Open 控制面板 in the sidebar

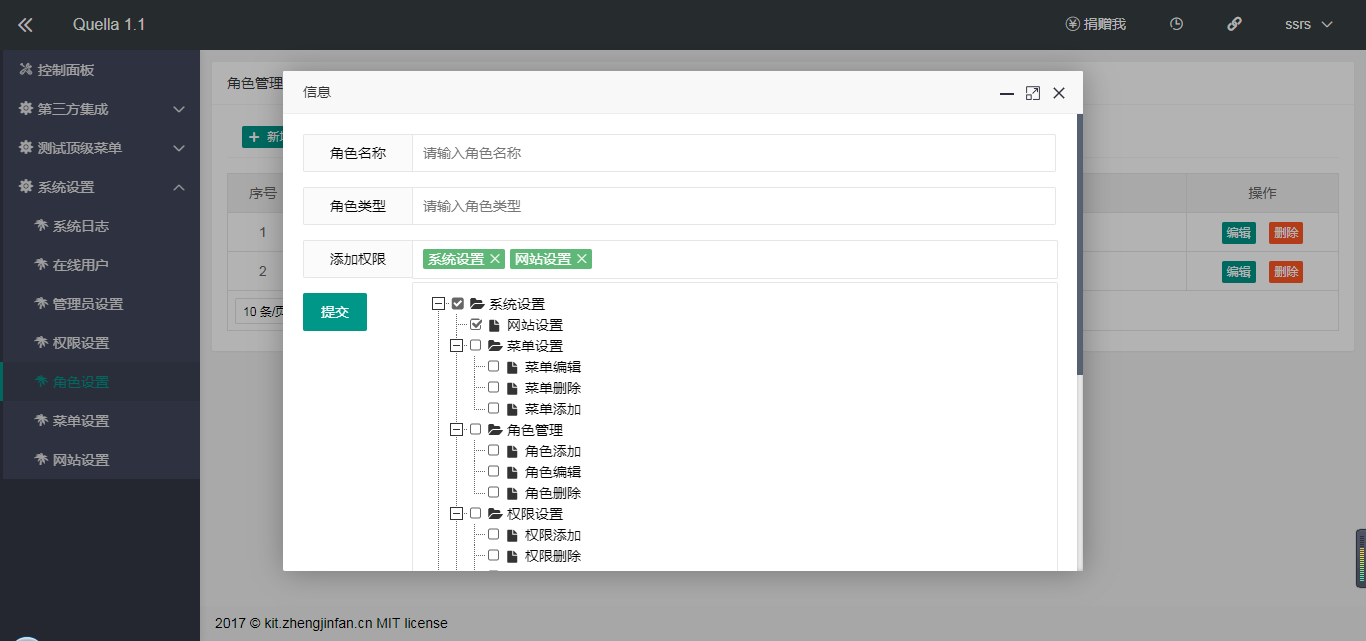(100, 70)
